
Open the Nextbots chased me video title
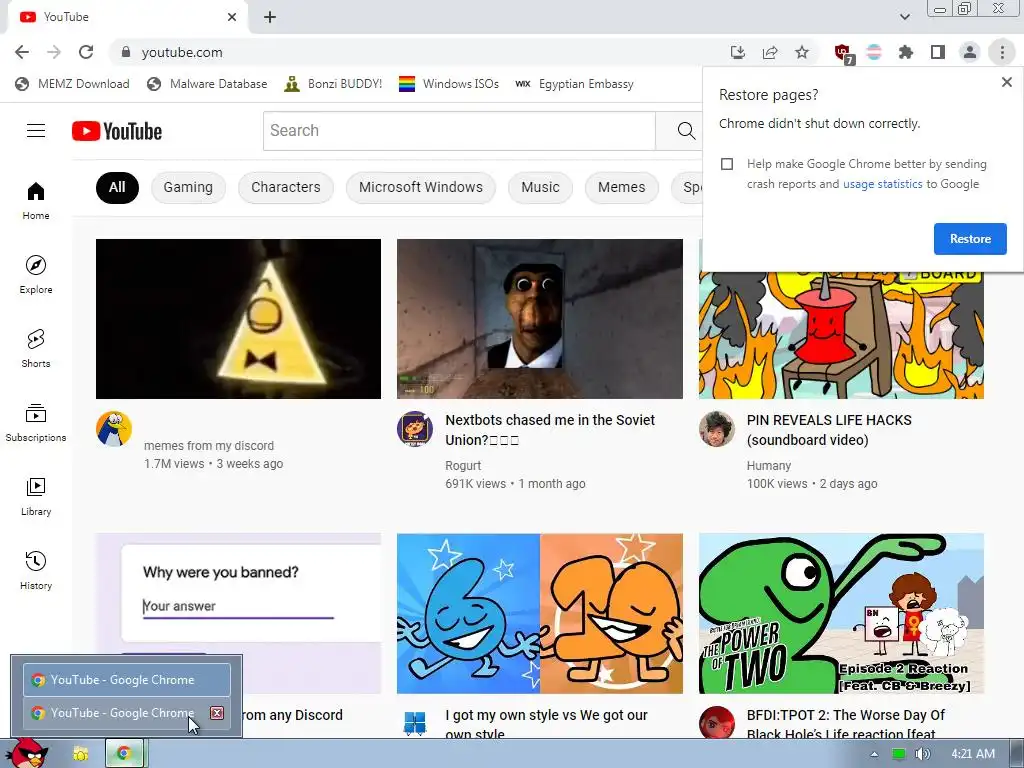pos(550,430)
